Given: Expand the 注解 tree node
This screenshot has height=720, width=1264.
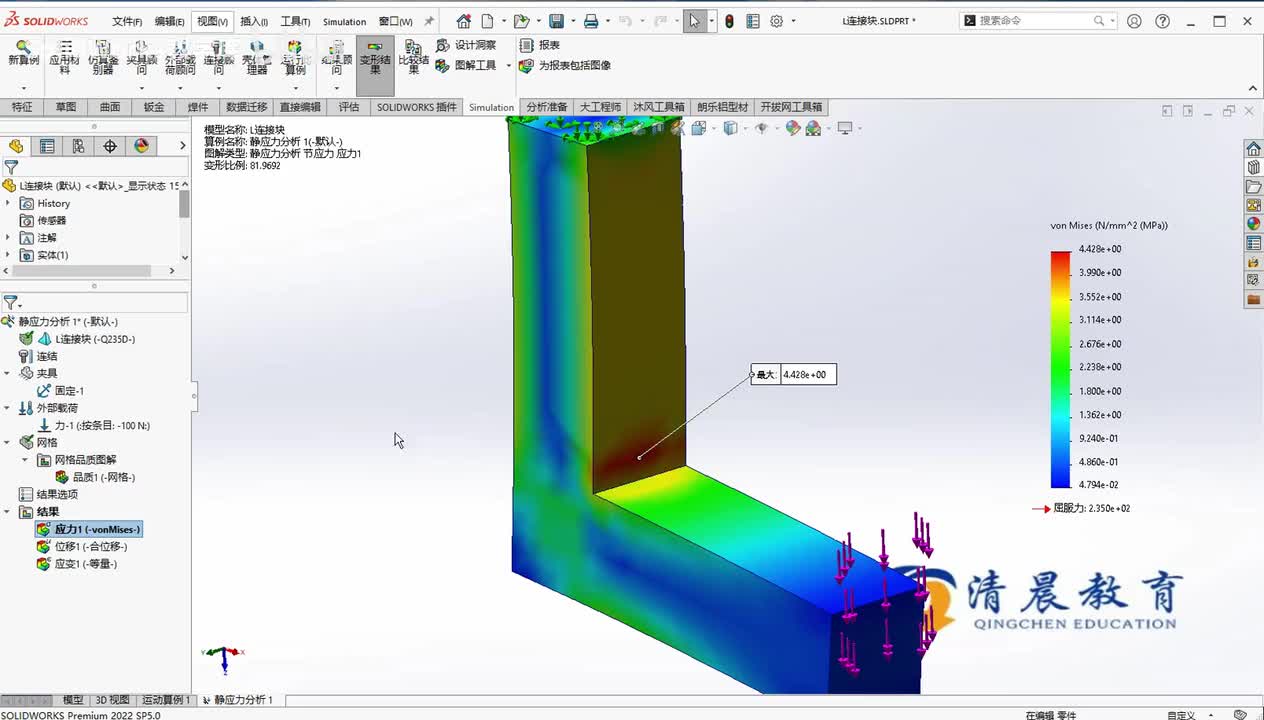Looking at the screenshot, I should pyautogui.click(x=9, y=238).
